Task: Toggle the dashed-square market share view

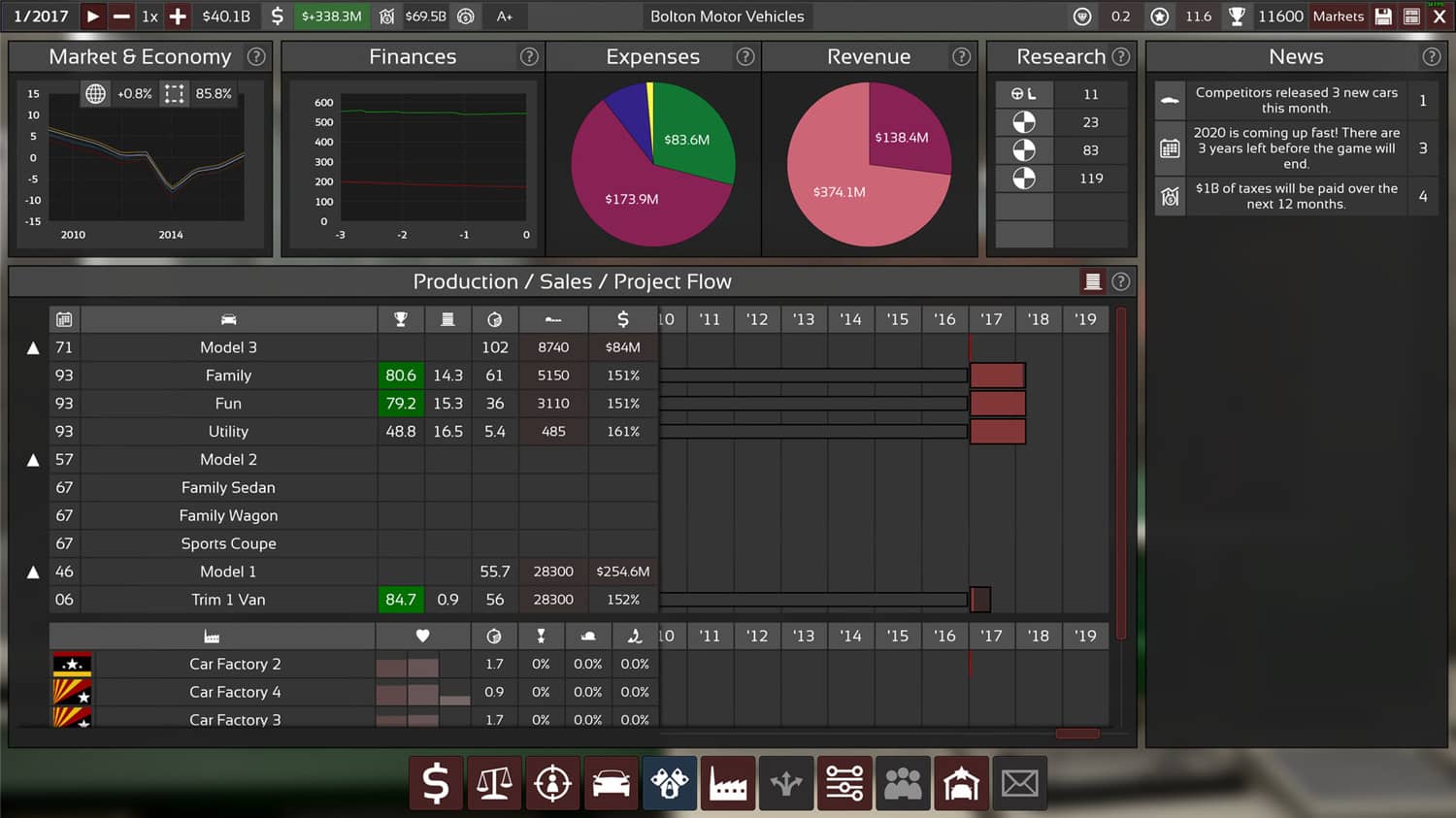Action: (x=174, y=94)
